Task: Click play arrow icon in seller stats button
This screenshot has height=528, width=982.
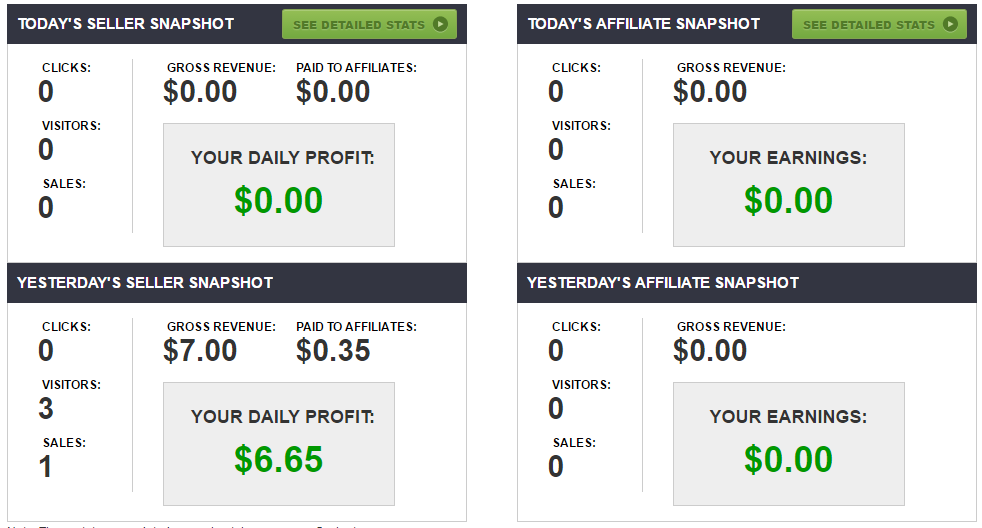Action: click(x=440, y=24)
